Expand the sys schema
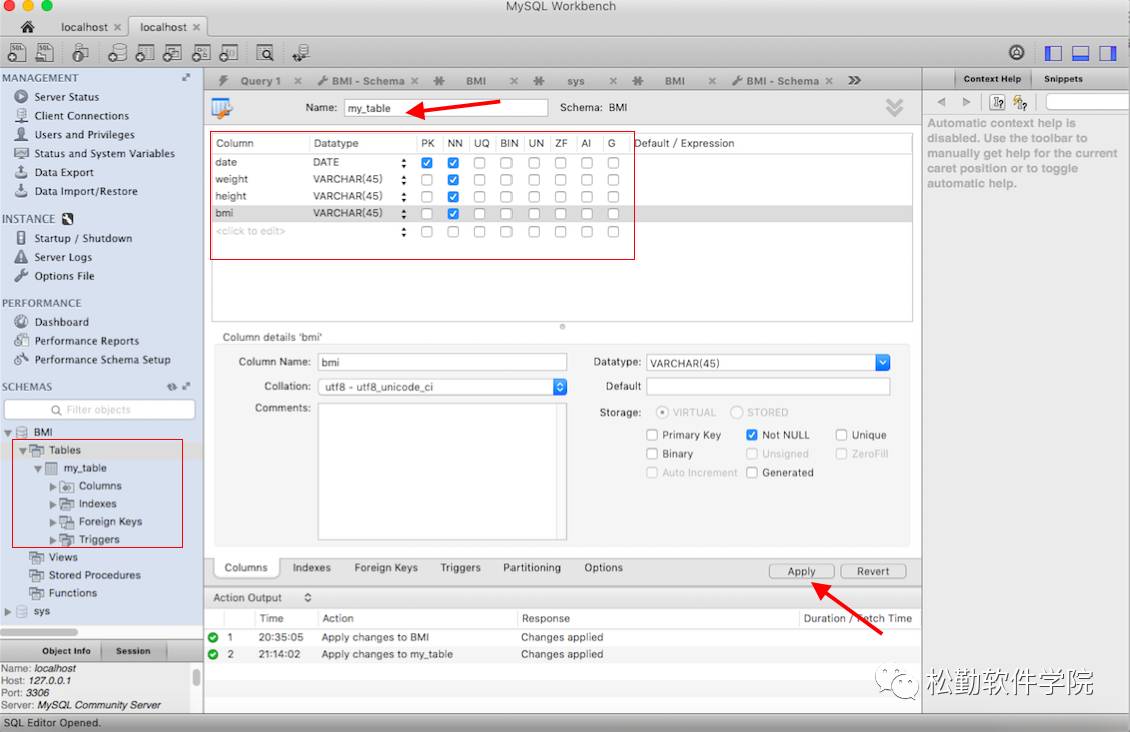The width and height of the screenshot is (1130, 732). 8,612
